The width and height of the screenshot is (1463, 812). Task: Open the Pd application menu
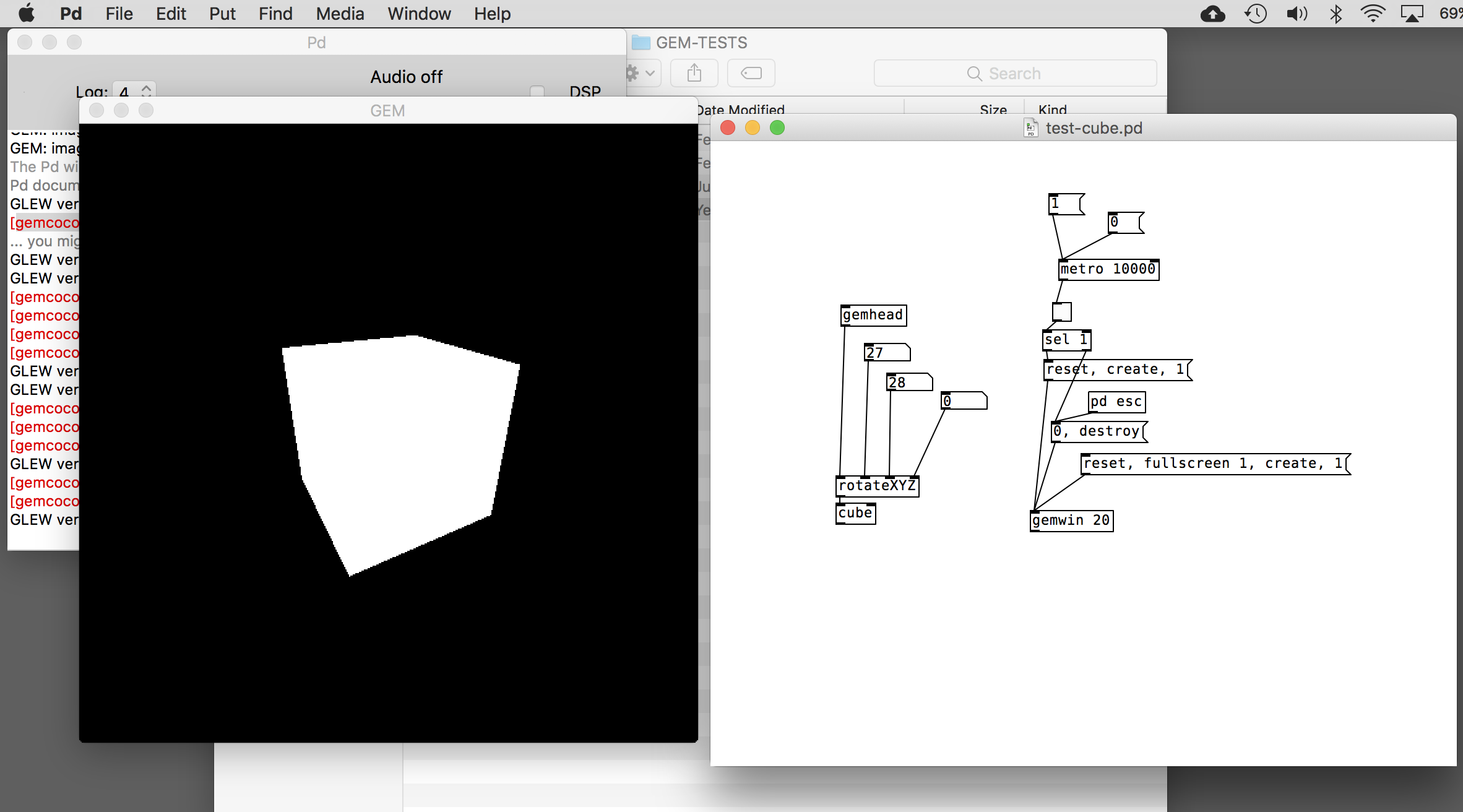coord(71,14)
